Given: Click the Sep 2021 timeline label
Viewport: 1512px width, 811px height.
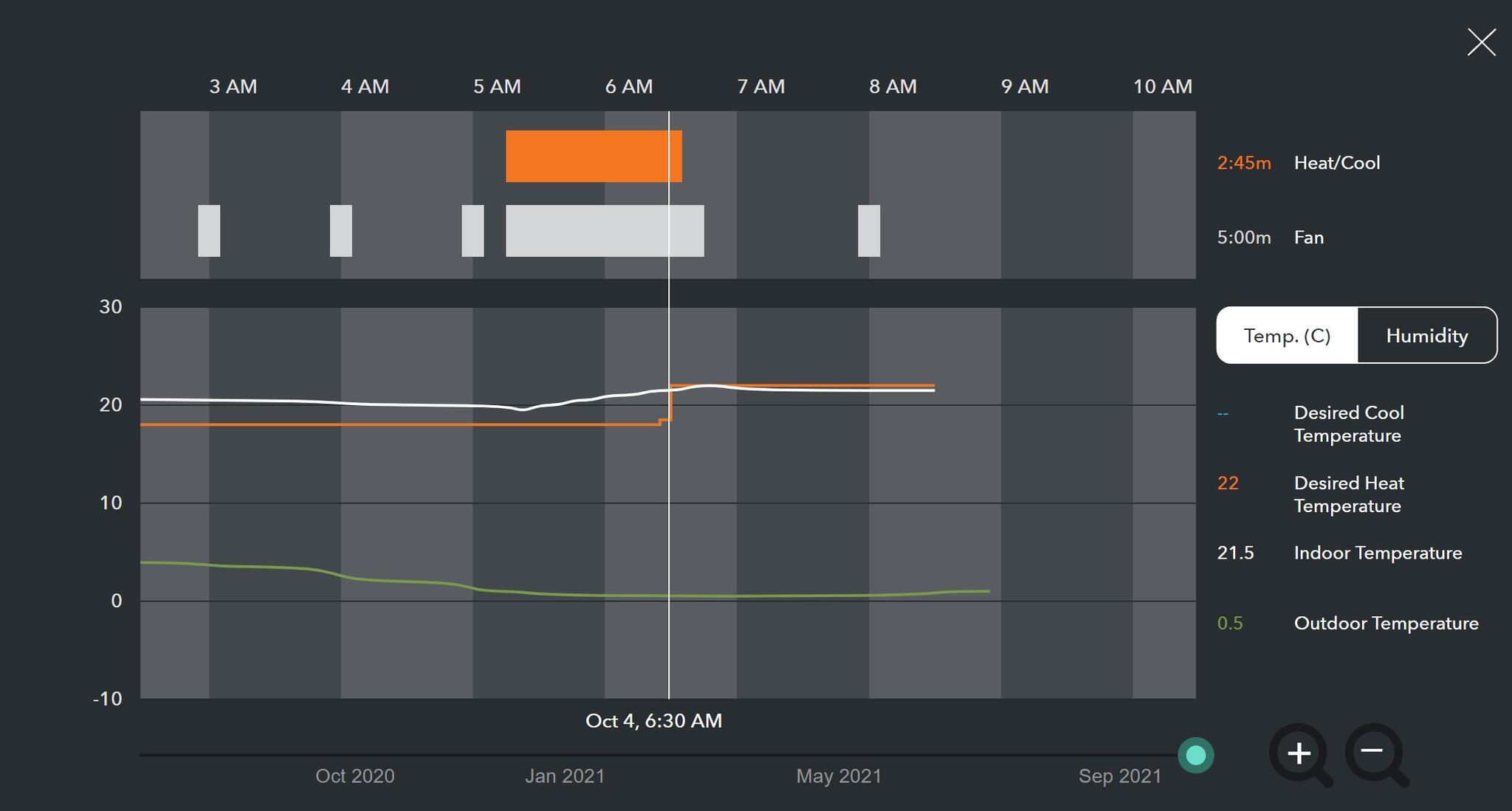Looking at the screenshot, I should pos(1120,776).
